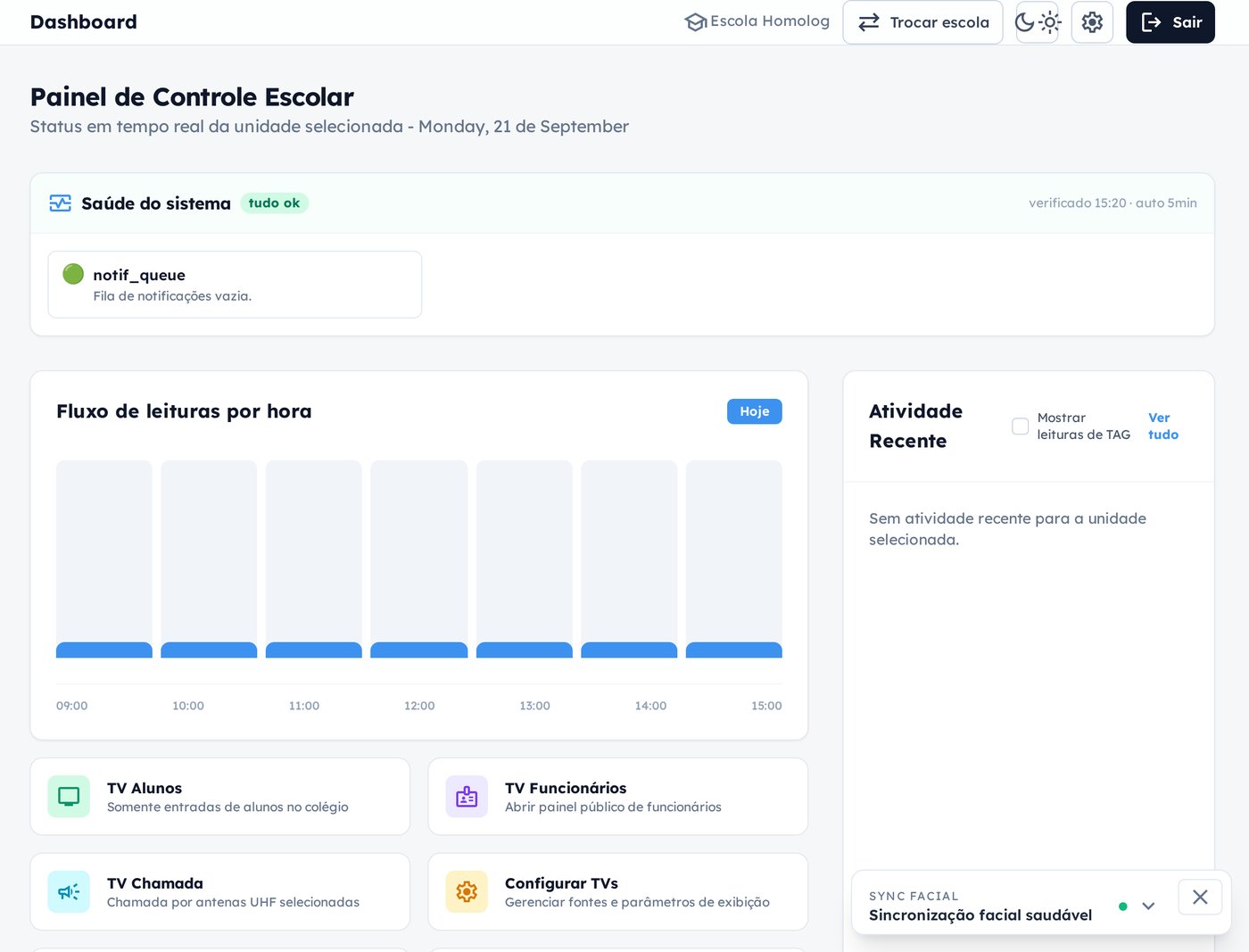Click the 'Atividade Recente' heading
The height and width of the screenshot is (952, 1249).
[916, 426]
